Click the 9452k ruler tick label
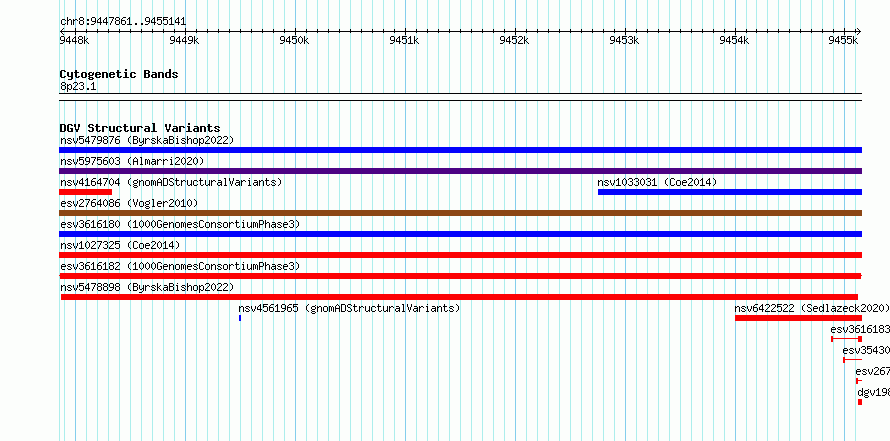The height and width of the screenshot is (441, 890). pyautogui.click(x=514, y=40)
